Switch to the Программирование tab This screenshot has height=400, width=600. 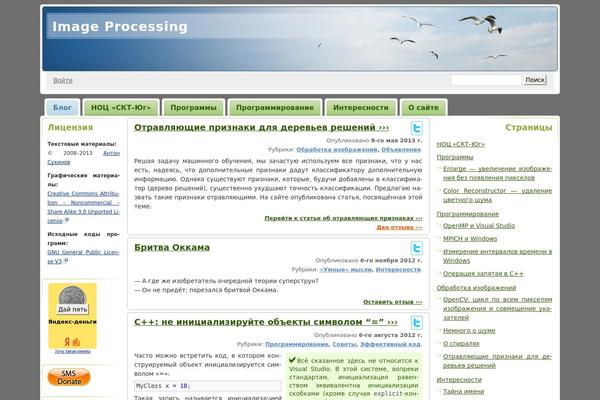pos(275,108)
